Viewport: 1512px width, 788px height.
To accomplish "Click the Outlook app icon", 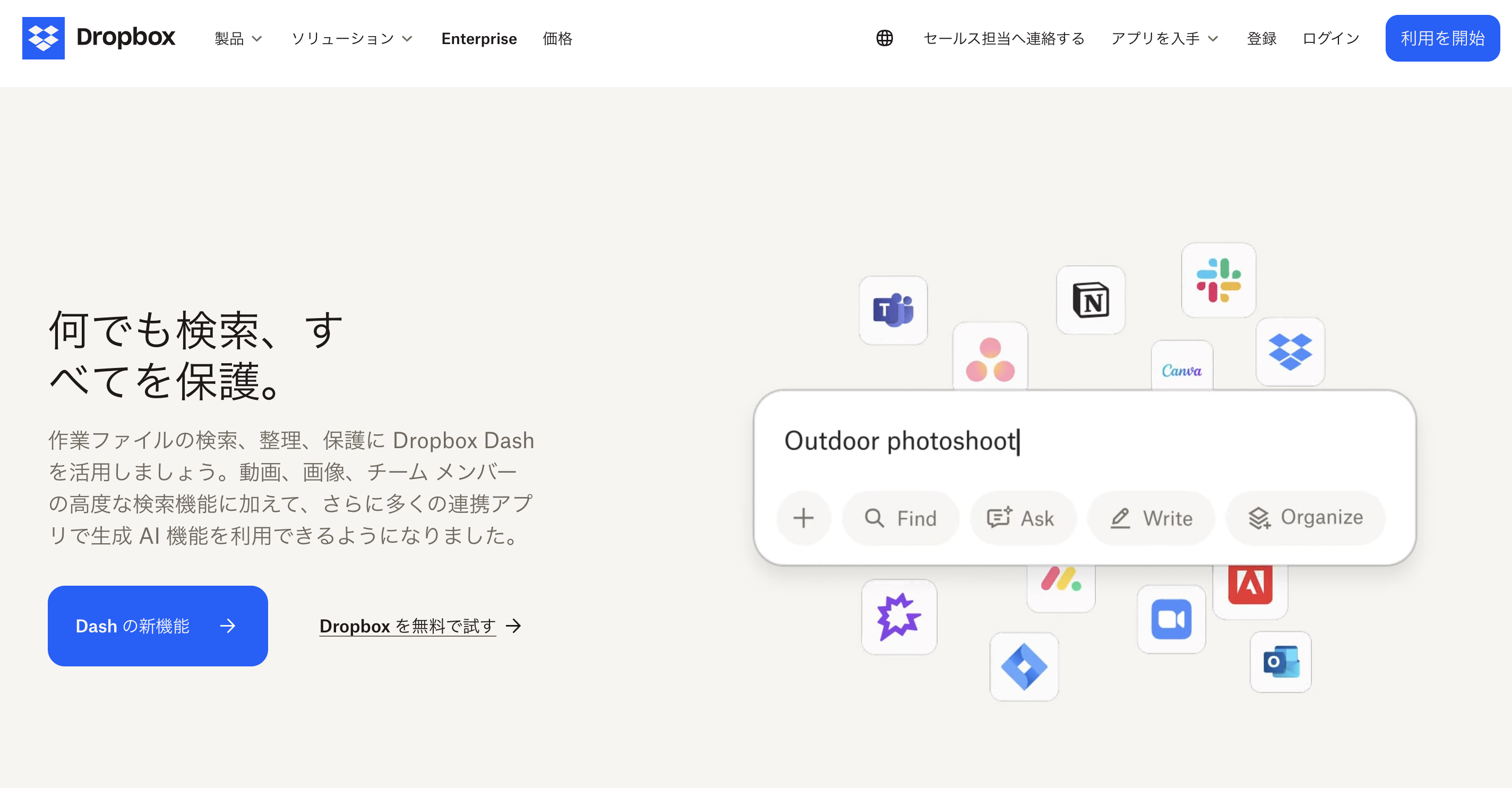I will pos(1281,662).
